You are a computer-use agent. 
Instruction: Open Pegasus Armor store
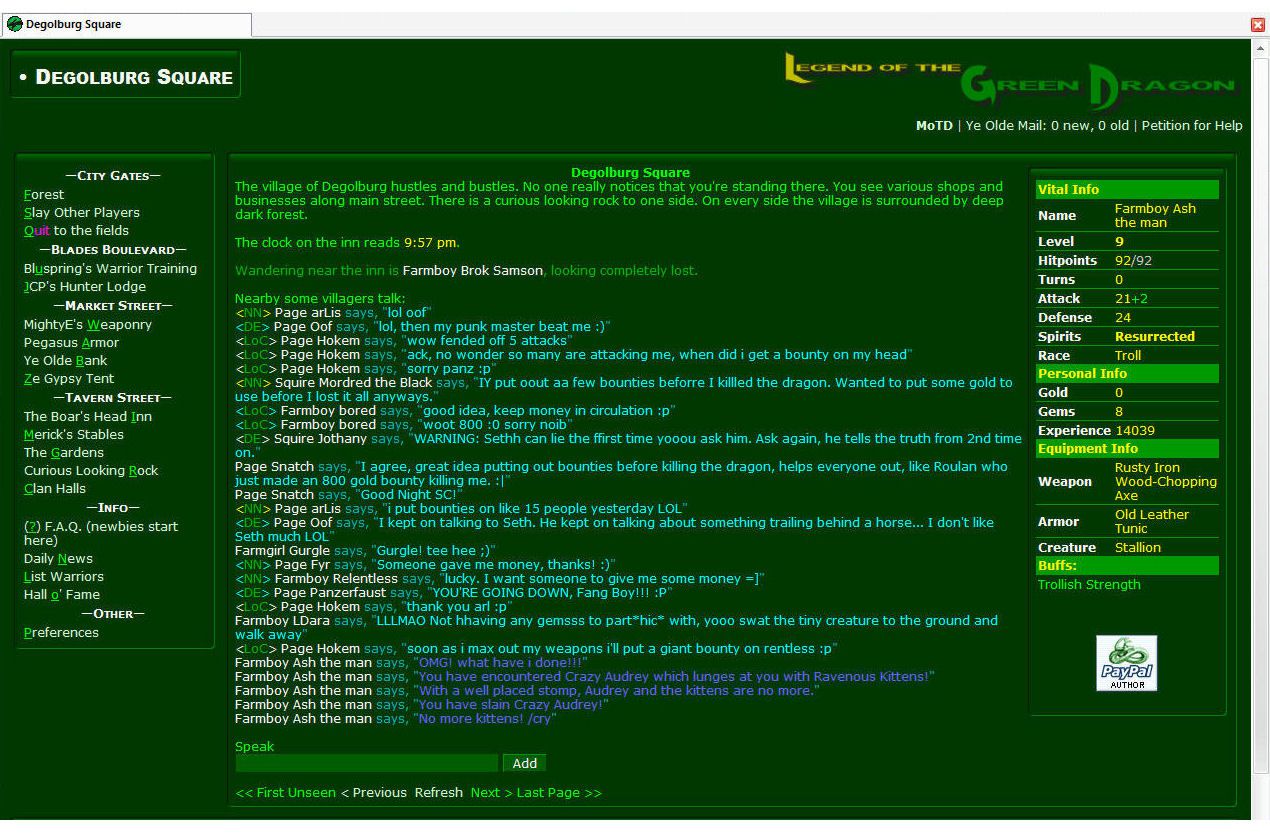pos(70,343)
